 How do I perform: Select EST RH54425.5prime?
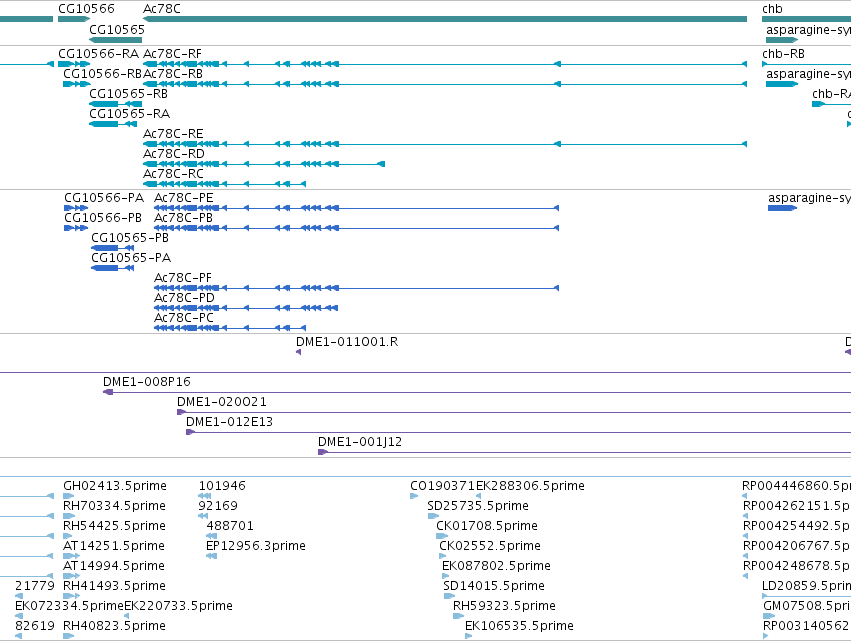68,536
